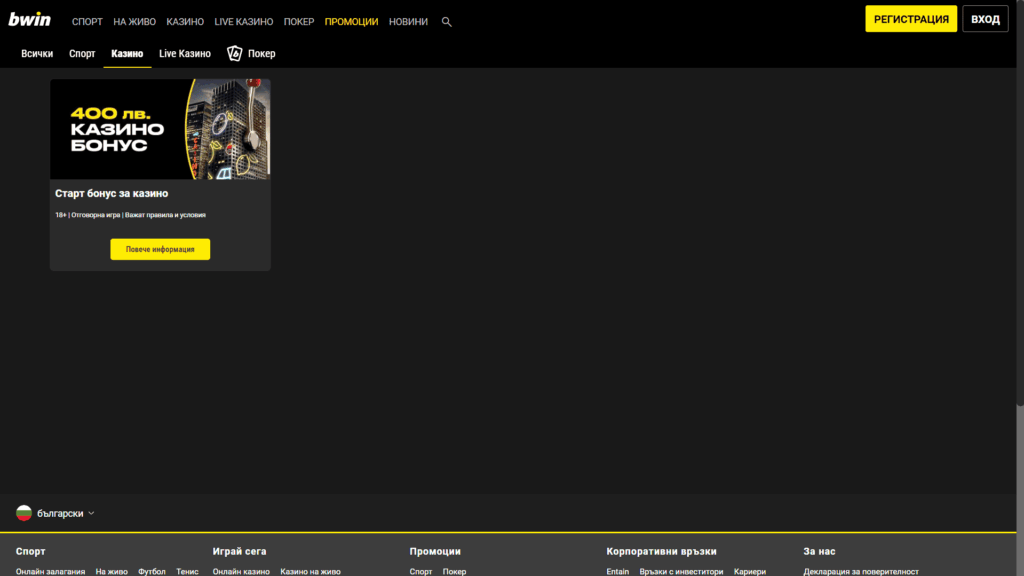Image resolution: width=1024 pixels, height=576 pixels.
Task: Open ПРОМОЦИИ in the top menu
Action: [x=352, y=20]
